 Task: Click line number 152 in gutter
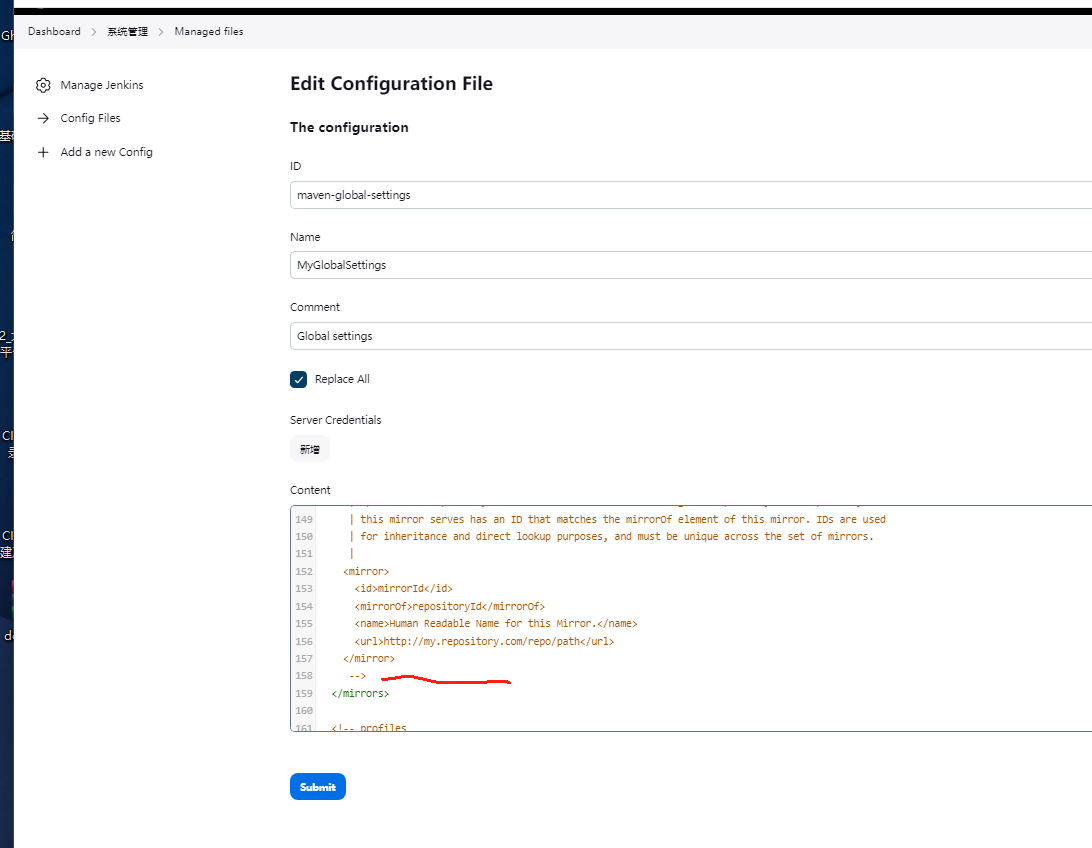(303, 572)
